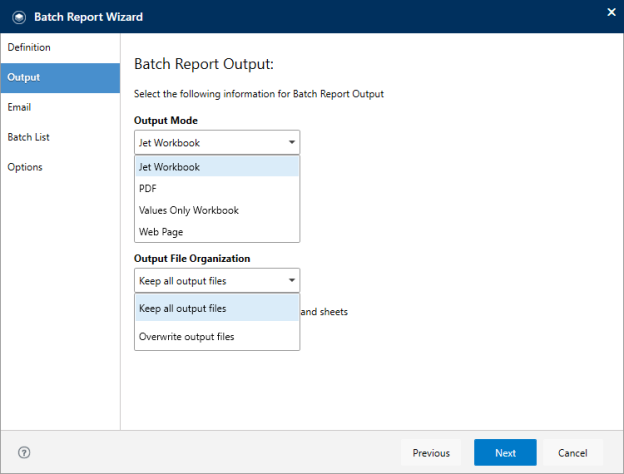Image resolution: width=624 pixels, height=474 pixels.
Task: Click the Batch Report Wizard title icon
Action: coord(19,17)
